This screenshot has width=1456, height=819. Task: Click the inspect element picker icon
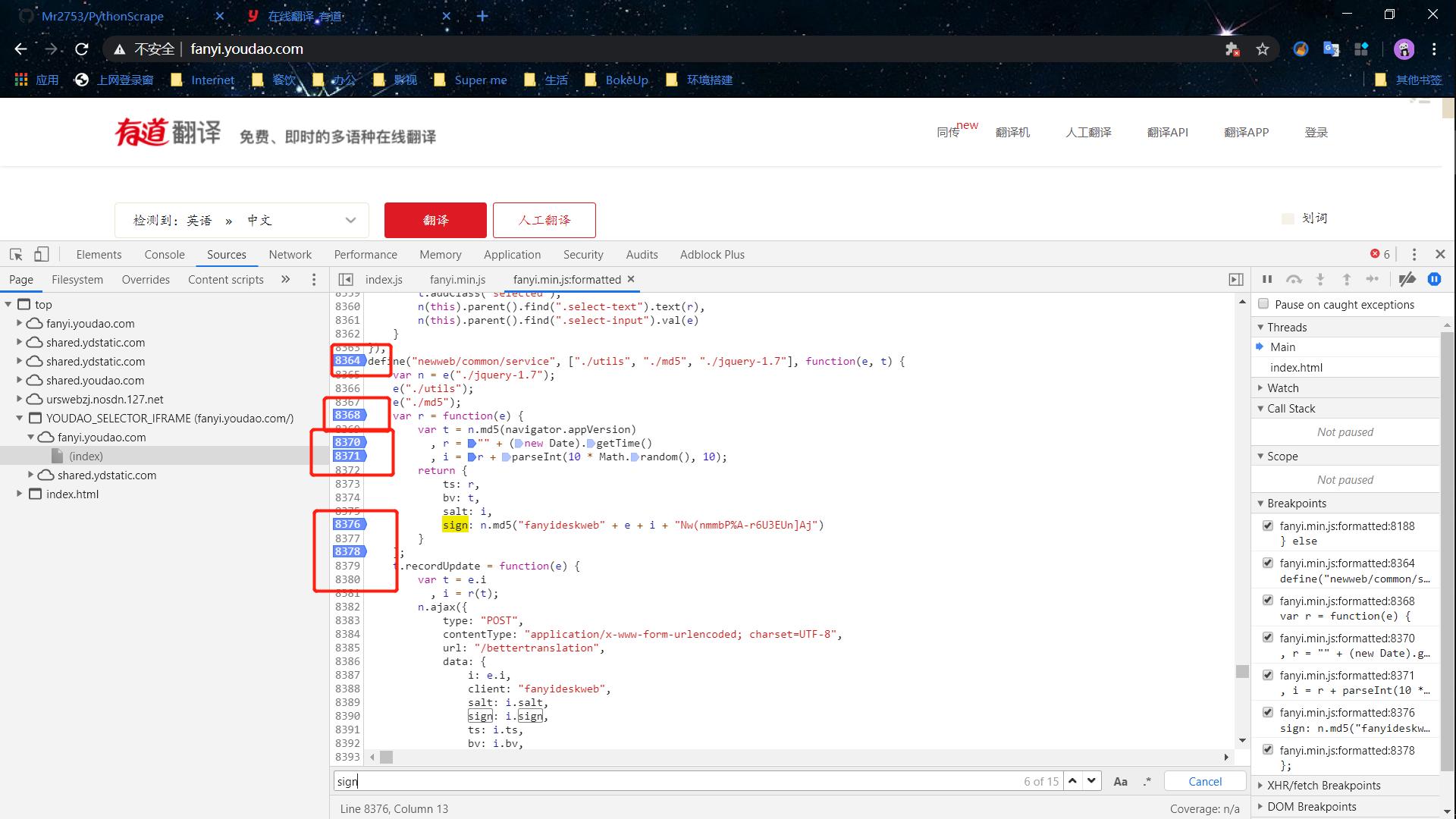16,255
